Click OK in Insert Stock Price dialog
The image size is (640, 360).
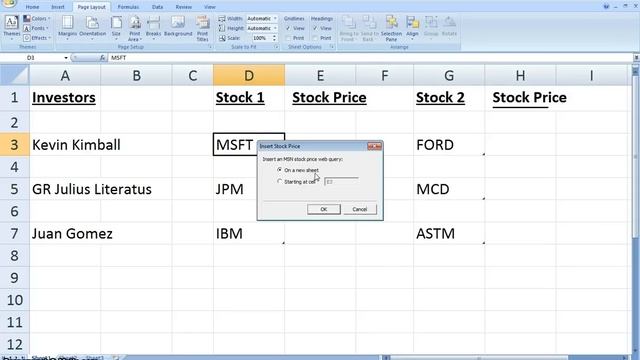324,209
